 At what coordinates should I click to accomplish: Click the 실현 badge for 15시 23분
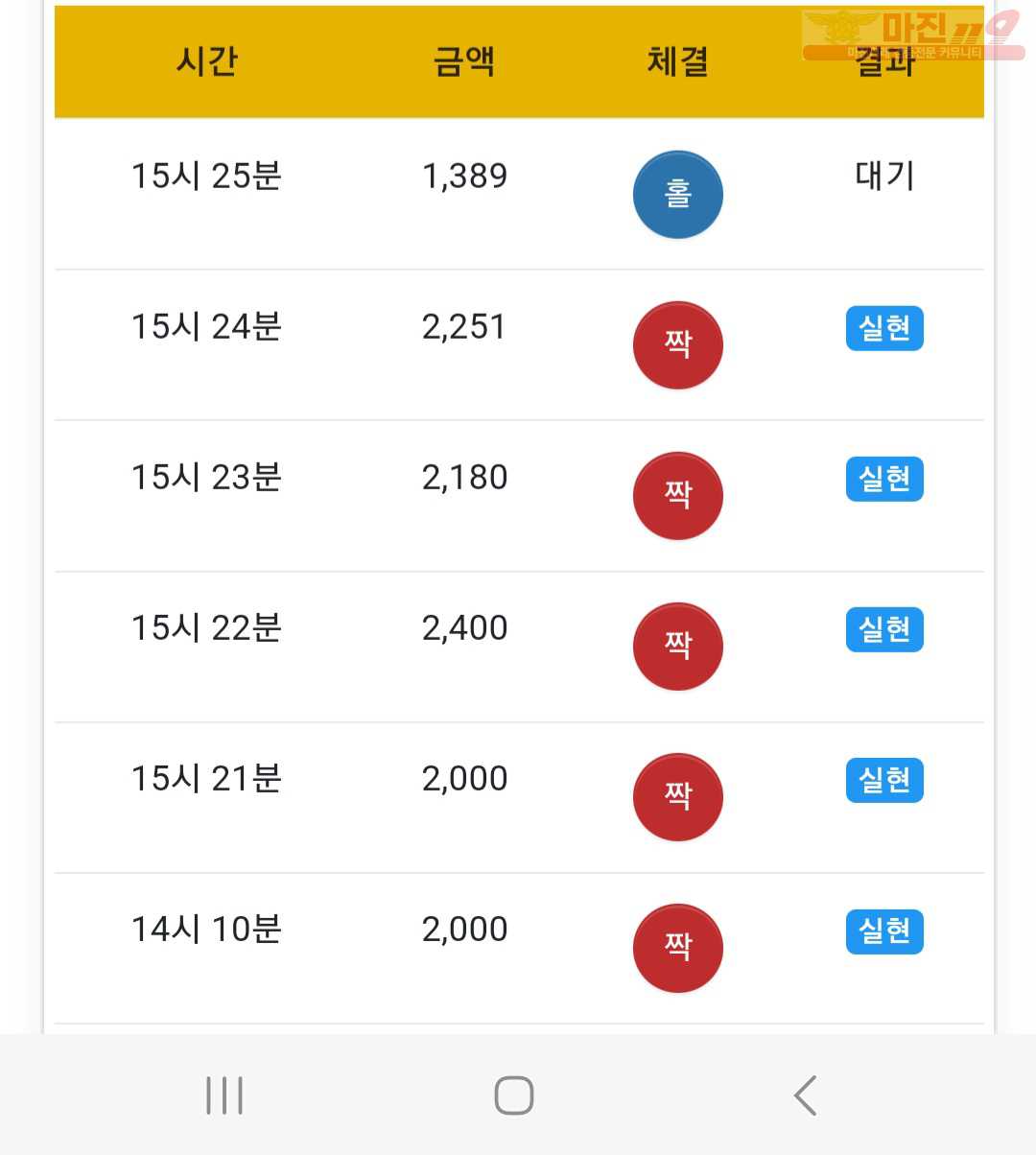(884, 479)
